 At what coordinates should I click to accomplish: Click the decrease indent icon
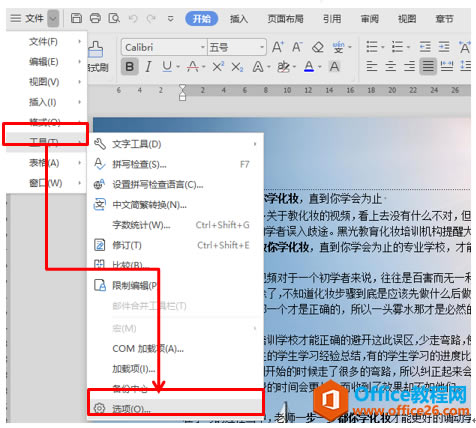(x=425, y=47)
